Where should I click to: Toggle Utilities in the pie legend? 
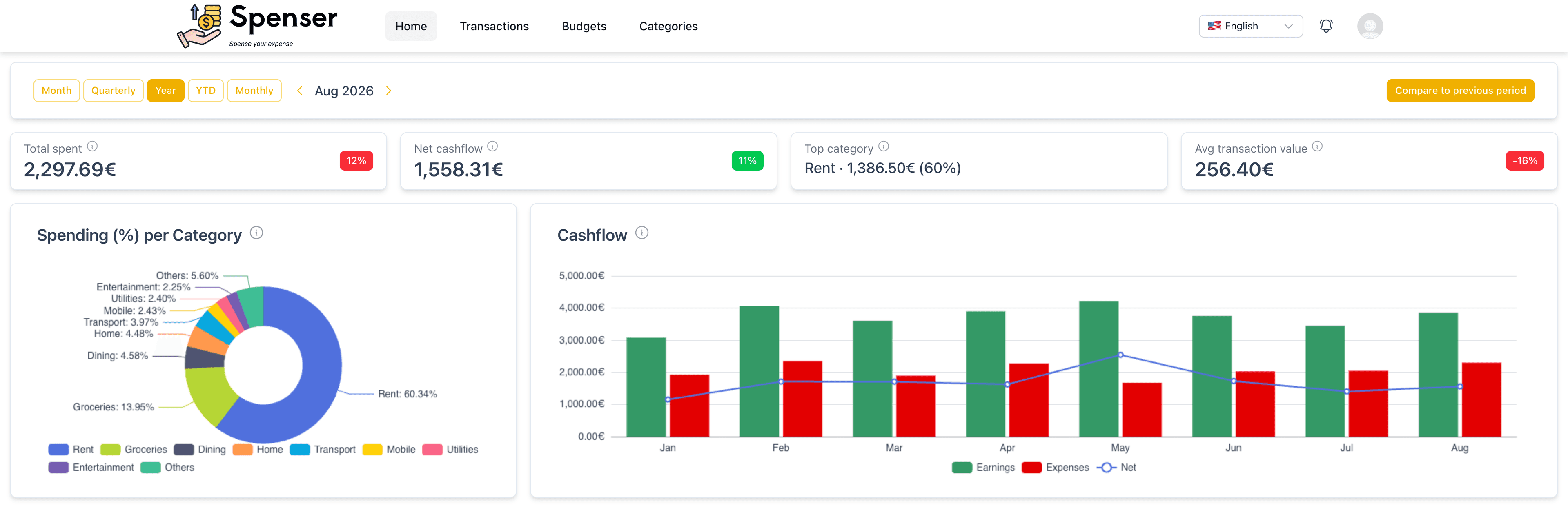point(450,450)
